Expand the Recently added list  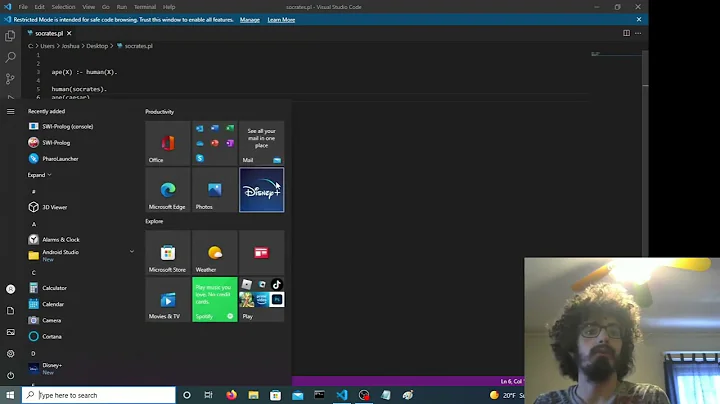39,175
